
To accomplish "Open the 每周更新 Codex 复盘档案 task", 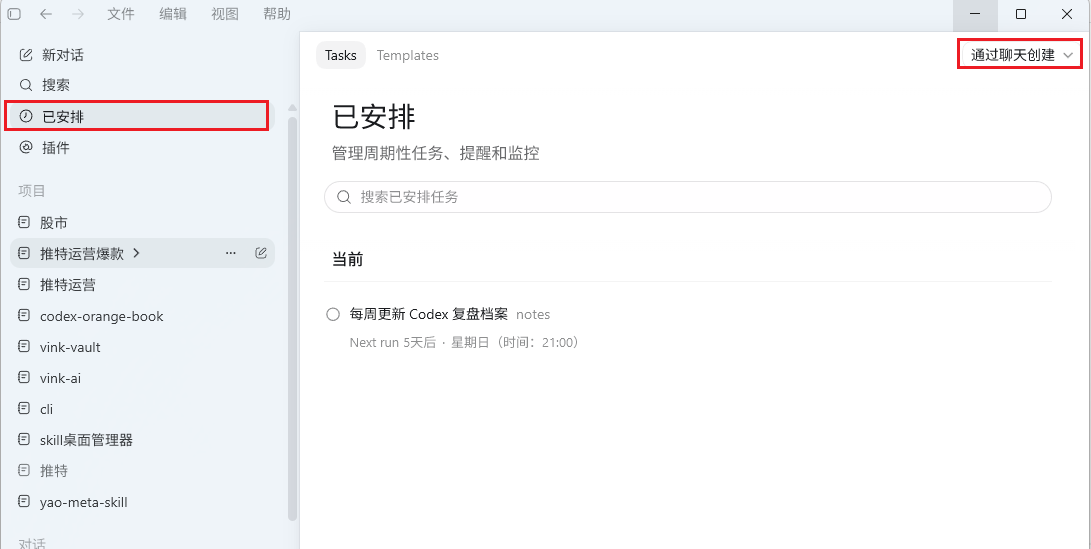I will (x=428, y=315).
